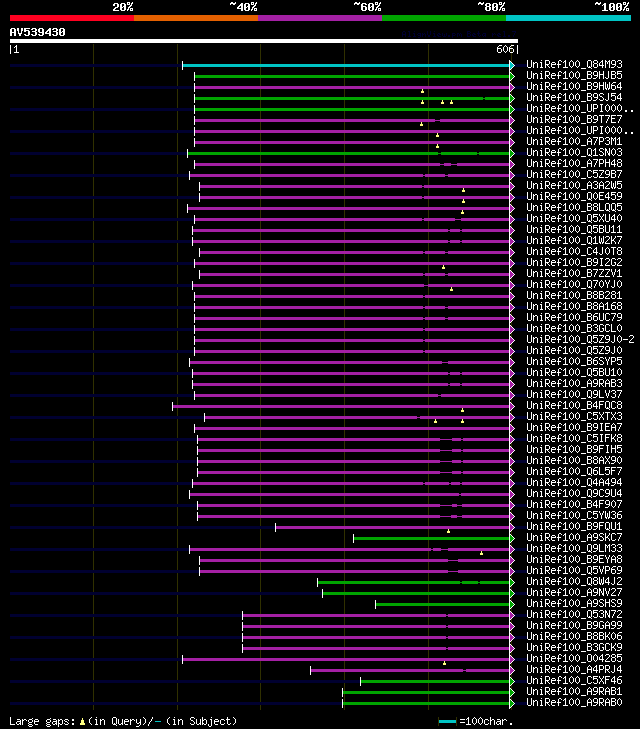The image size is (640, 729).
Task: Click the cyan ~100% identity color band
Action: pos(568,18)
